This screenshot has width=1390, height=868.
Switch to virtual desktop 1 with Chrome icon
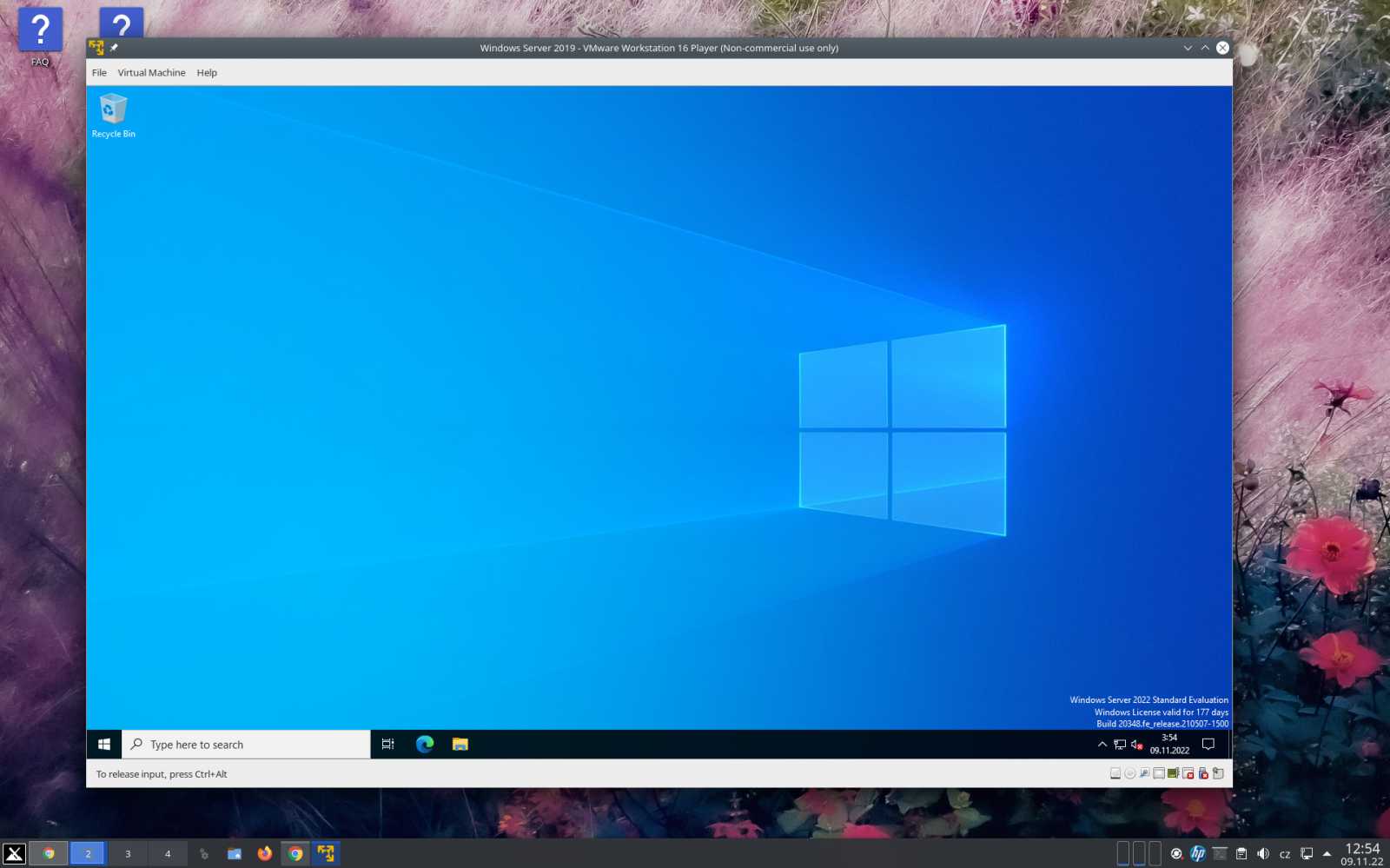(x=49, y=853)
